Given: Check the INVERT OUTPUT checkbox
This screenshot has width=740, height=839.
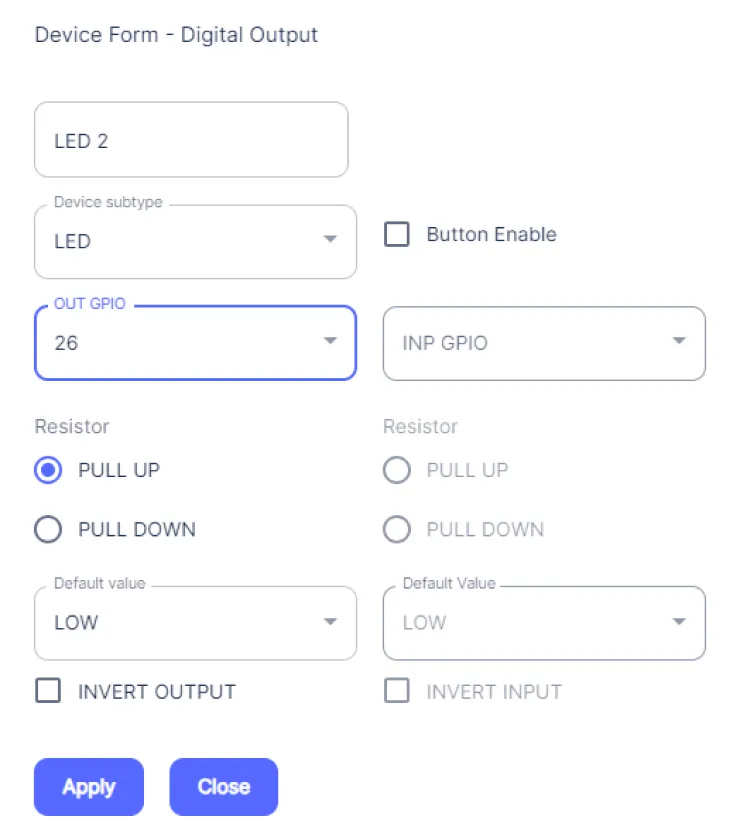Looking at the screenshot, I should (48, 690).
